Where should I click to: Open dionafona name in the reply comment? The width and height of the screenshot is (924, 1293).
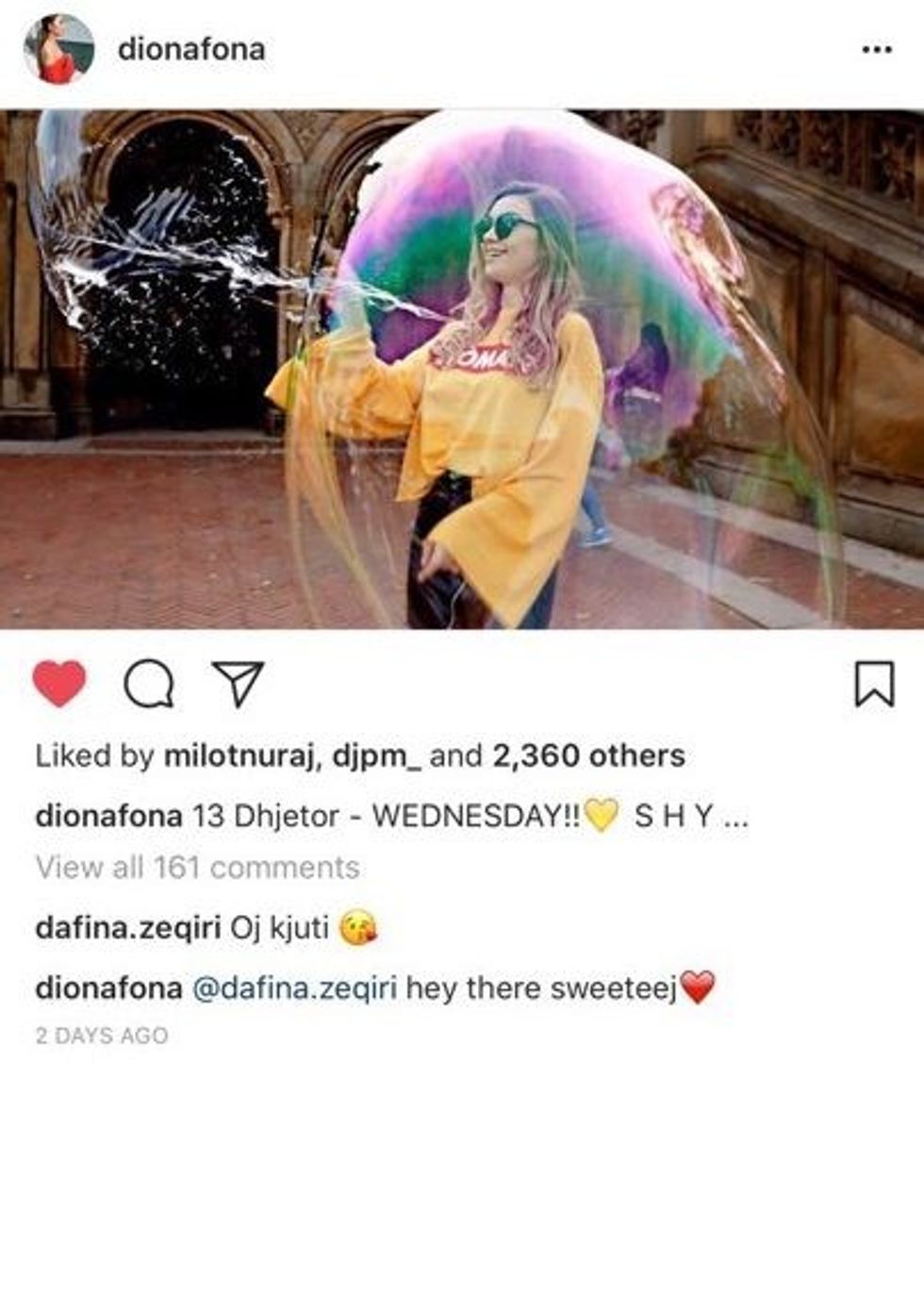point(108,988)
